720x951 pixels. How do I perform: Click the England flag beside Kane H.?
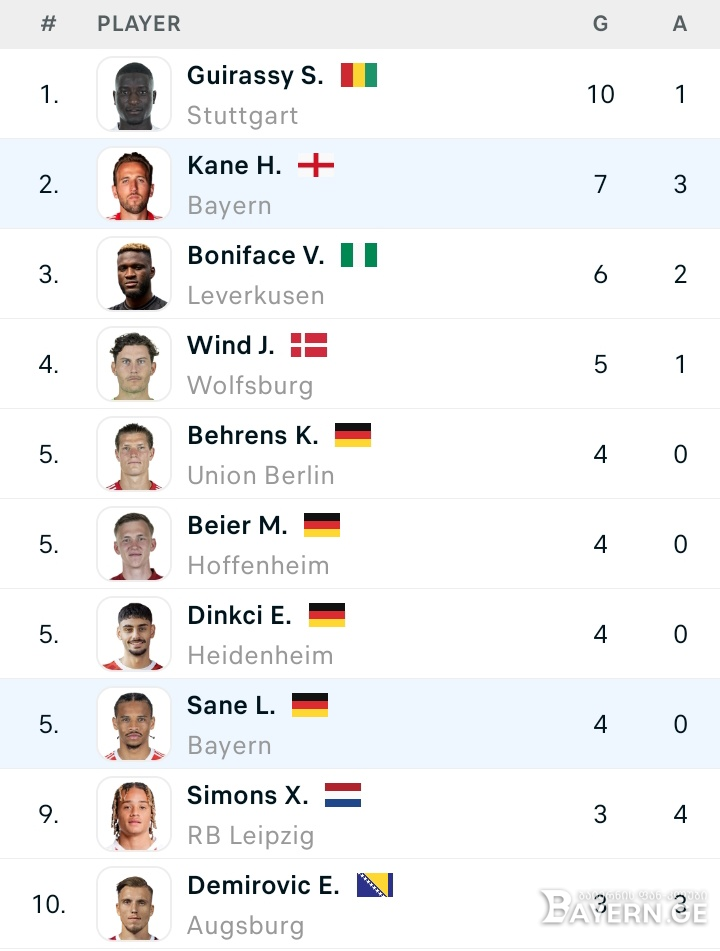[316, 165]
